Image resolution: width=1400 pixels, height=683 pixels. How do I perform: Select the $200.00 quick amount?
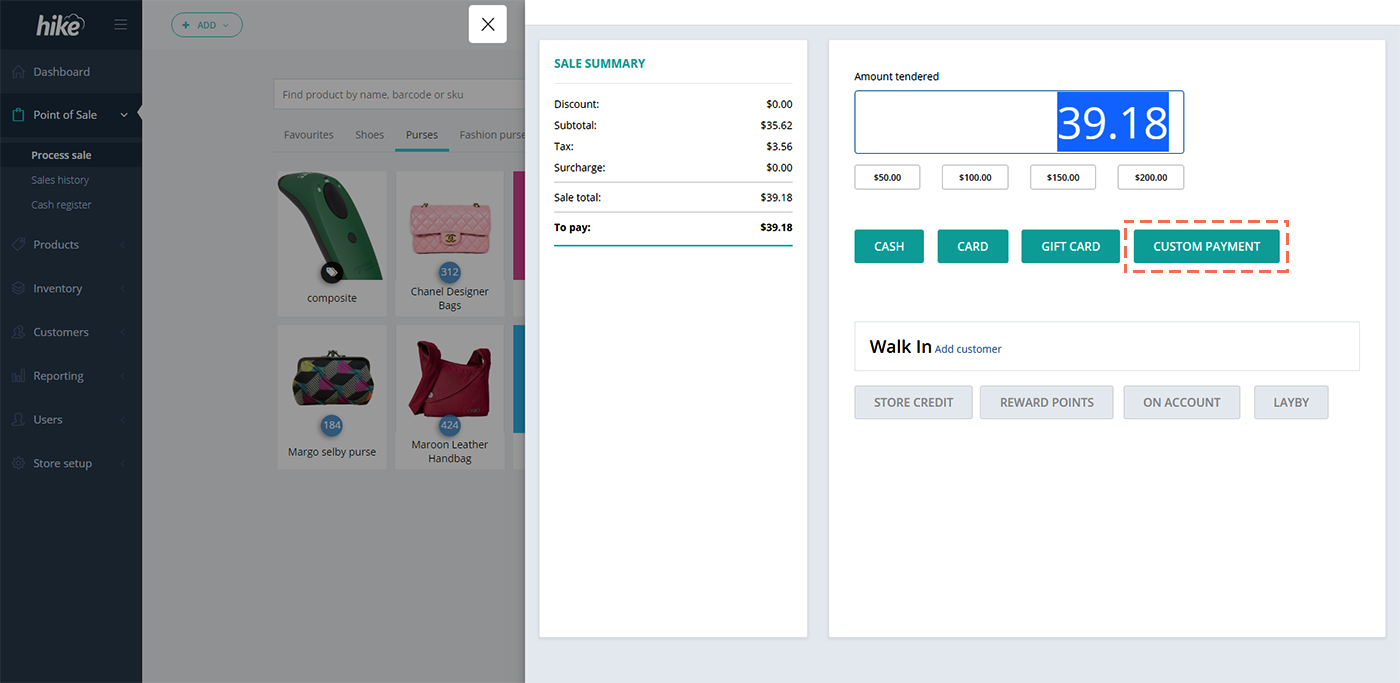[1151, 177]
